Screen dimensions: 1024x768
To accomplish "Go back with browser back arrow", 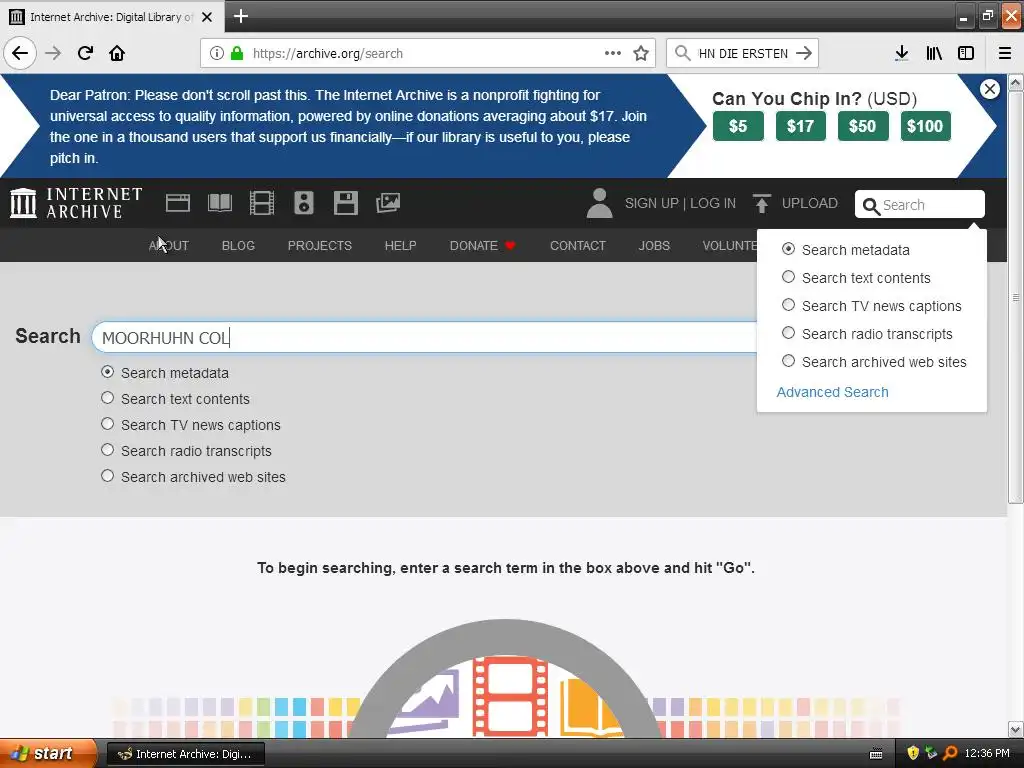I will [x=20, y=53].
